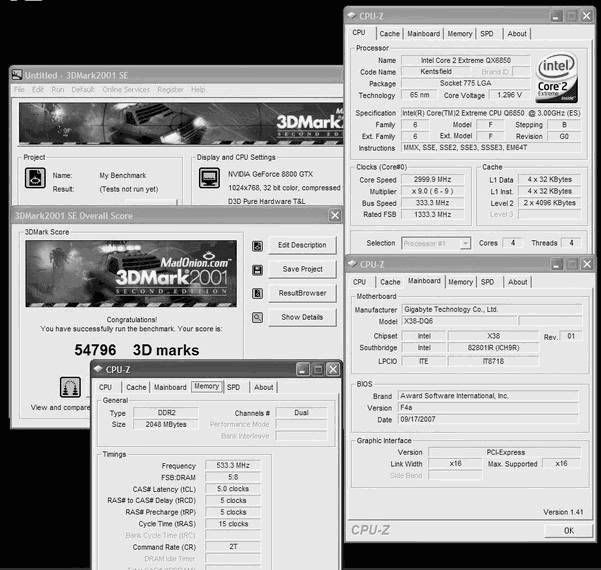The width and height of the screenshot is (601, 570).
Task: Select SPD tab in Memory CPU-Z window
Action: coord(233,388)
